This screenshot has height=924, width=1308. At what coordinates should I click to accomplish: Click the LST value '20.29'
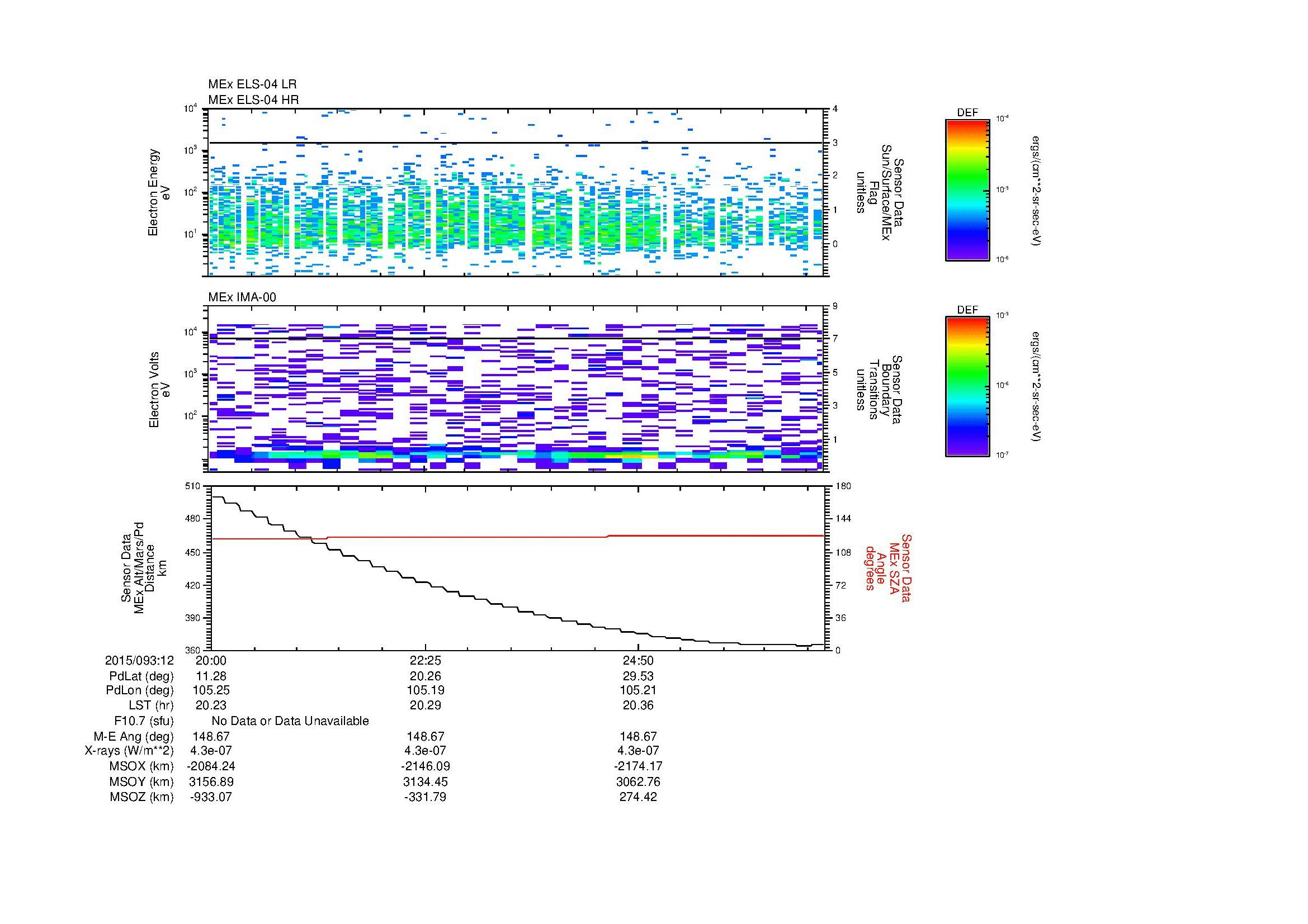[425, 705]
